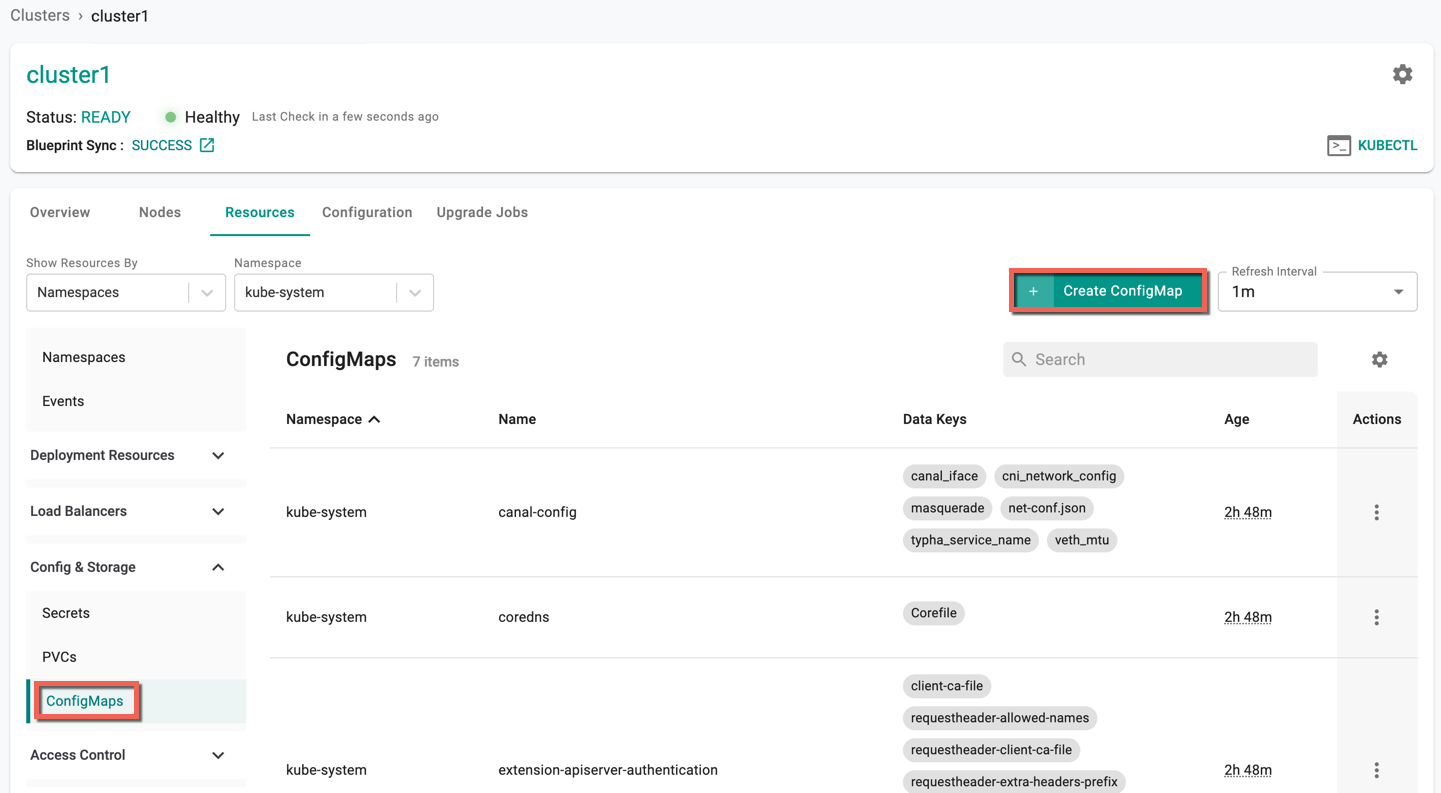Image resolution: width=1441 pixels, height=793 pixels.
Task: Open actions menu for extension-apiserver-authentication row
Action: click(1376, 770)
